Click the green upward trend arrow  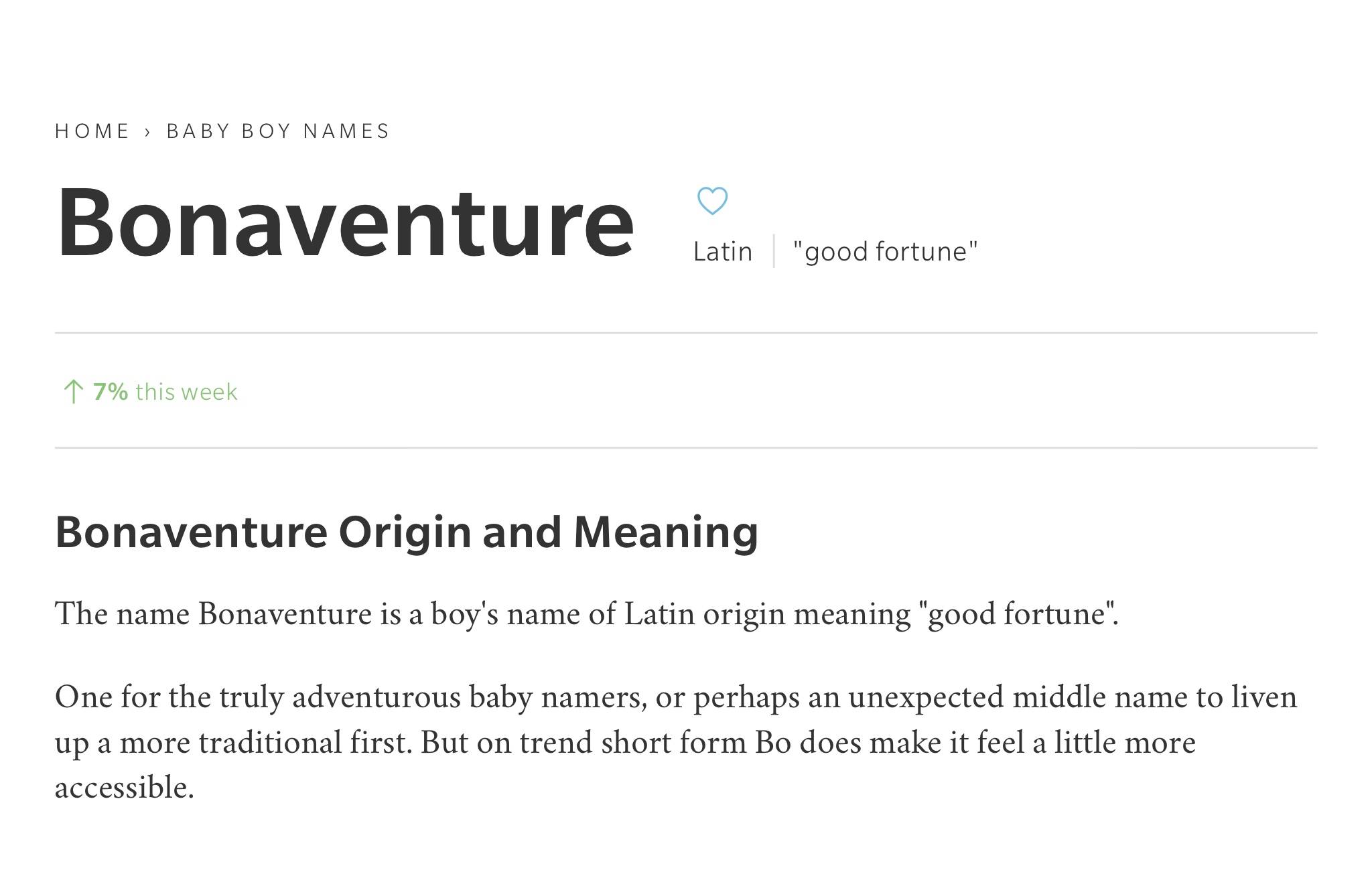[x=73, y=392]
